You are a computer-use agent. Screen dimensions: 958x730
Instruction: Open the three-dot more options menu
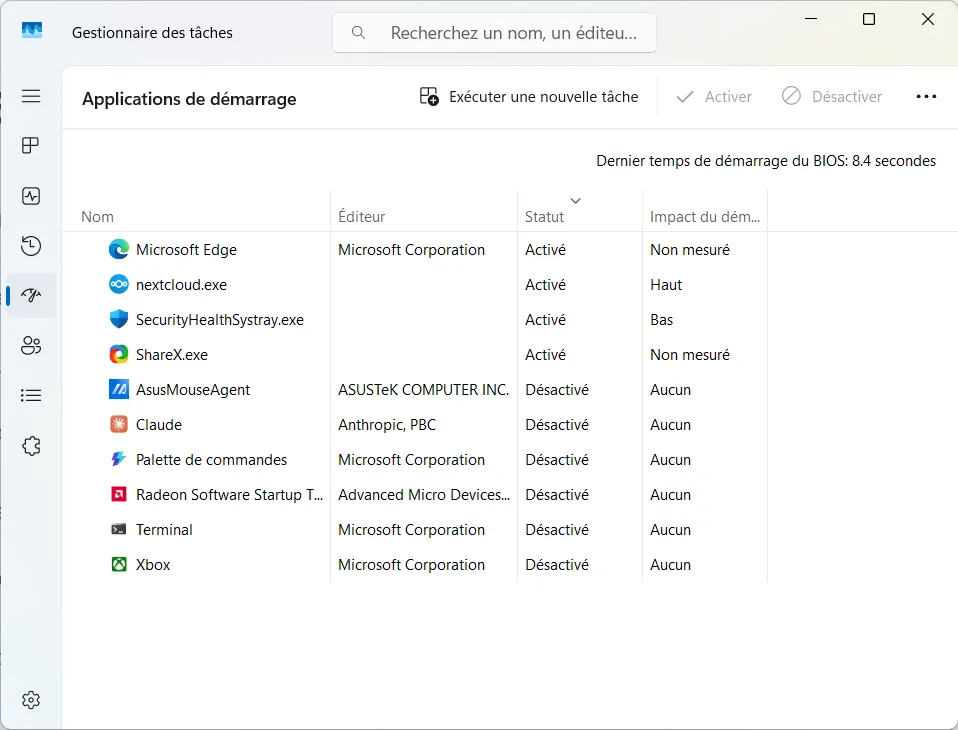click(x=926, y=97)
